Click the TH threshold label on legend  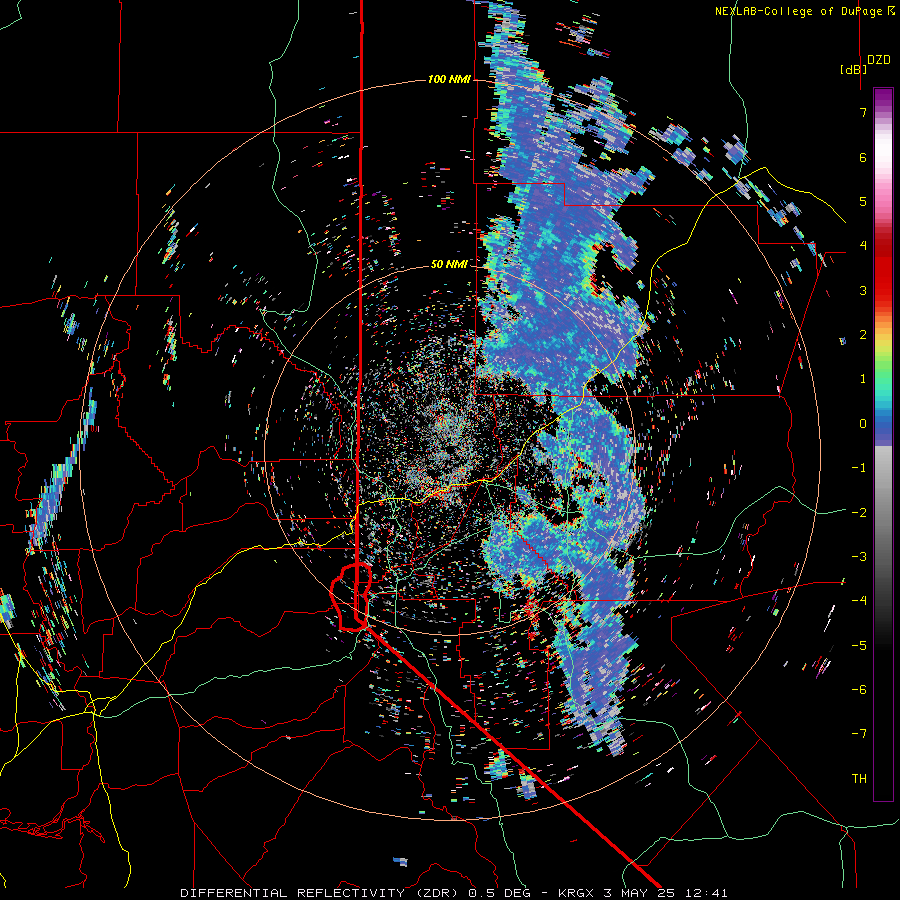pos(859,778)
